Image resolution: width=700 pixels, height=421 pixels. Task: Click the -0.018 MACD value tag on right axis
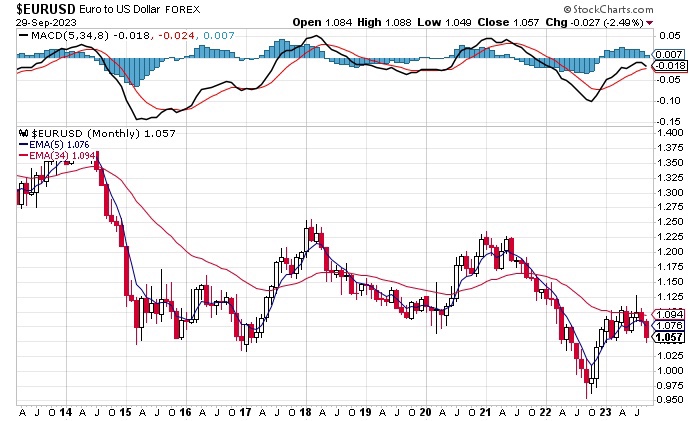pos(666,65)
